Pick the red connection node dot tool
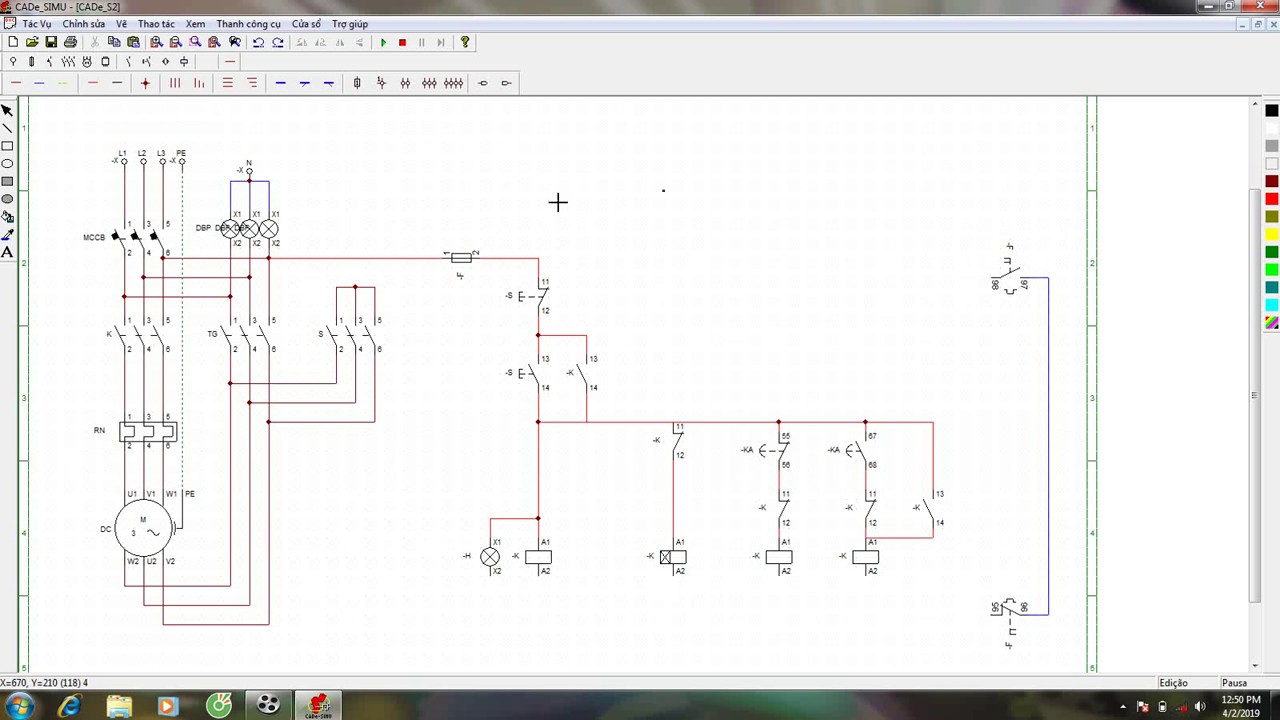 point(145,83)
